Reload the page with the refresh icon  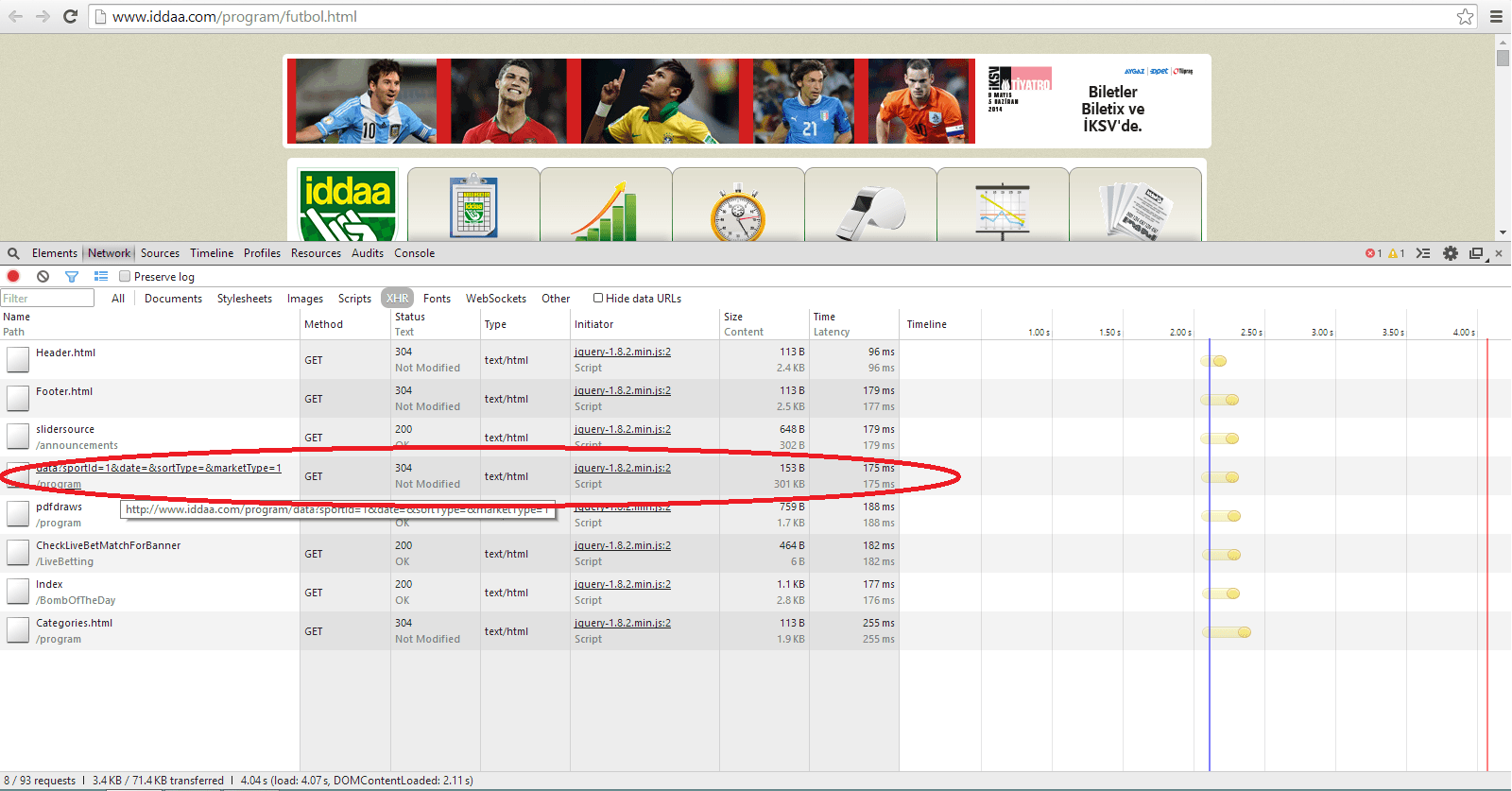70,16
